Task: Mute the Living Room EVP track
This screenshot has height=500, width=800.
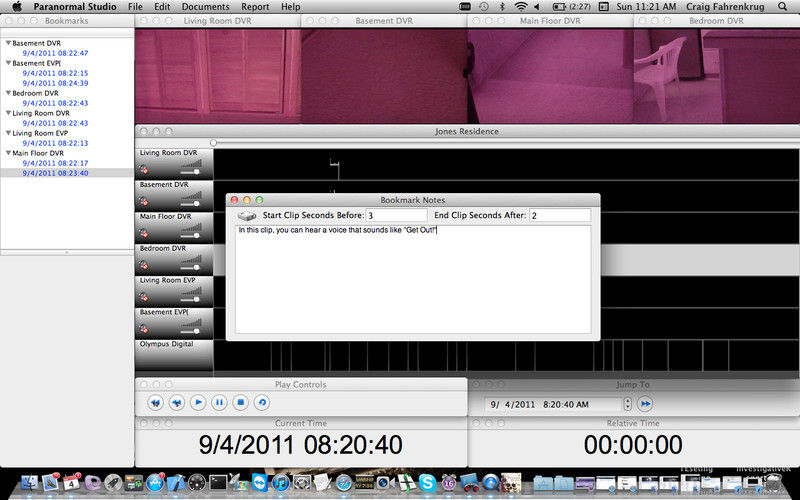Action: (144, 297)
